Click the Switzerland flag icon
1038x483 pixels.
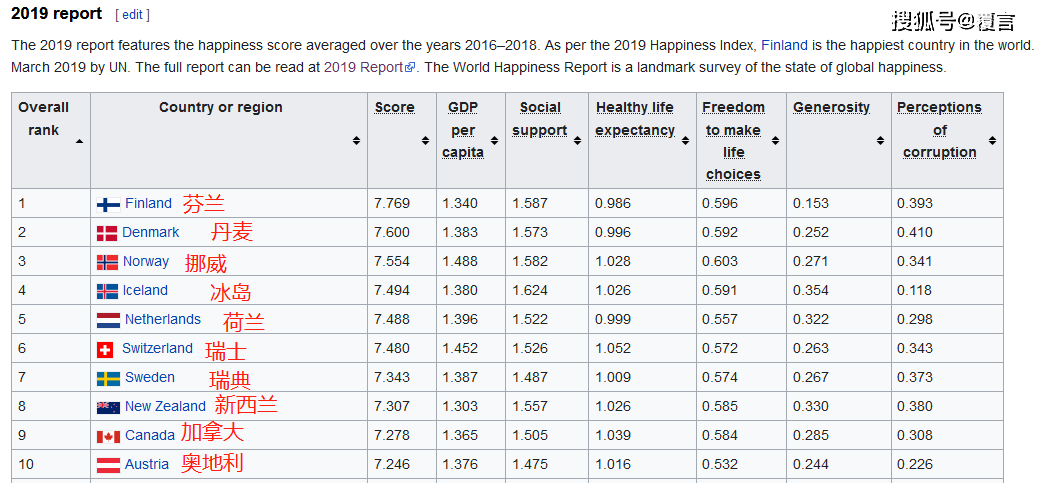coord(105,349)
